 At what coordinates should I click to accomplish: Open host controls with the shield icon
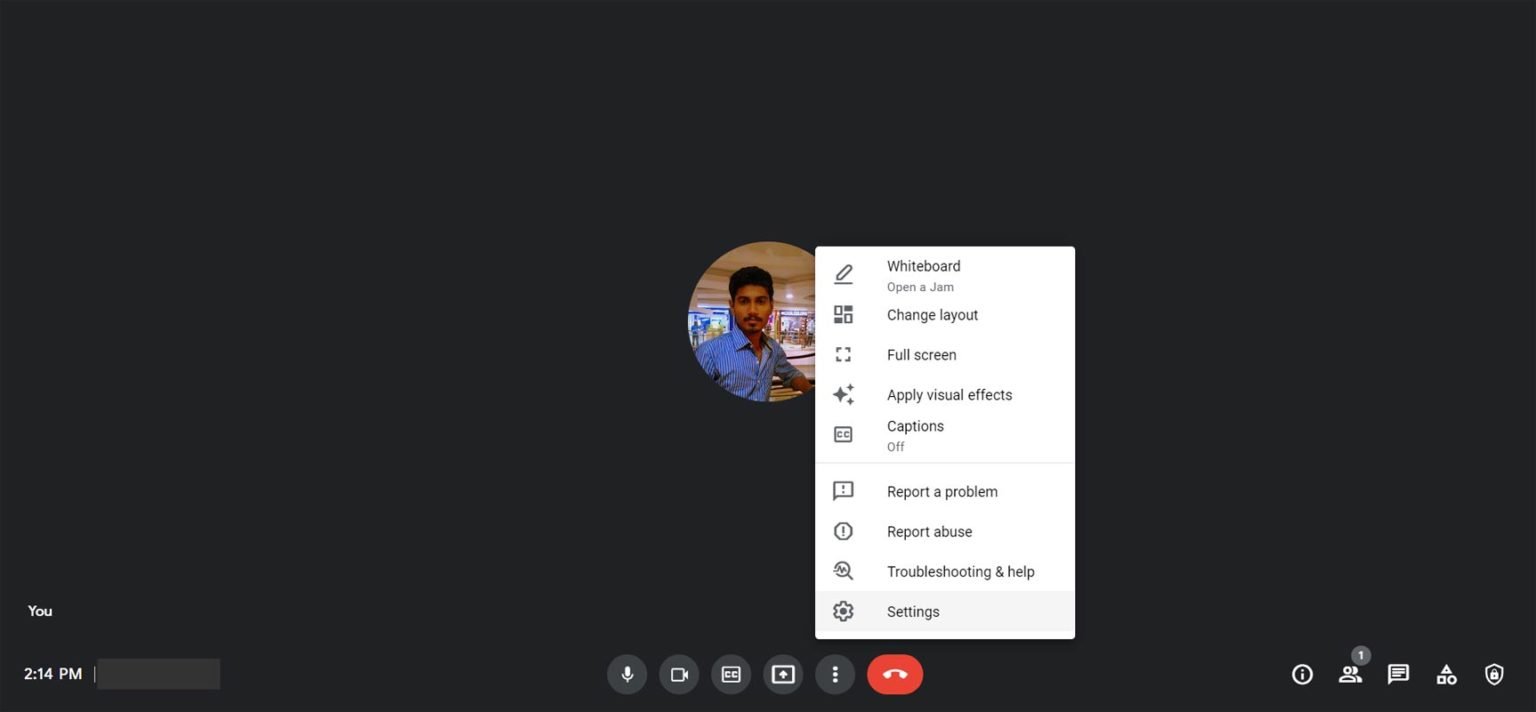(1494, 674)
